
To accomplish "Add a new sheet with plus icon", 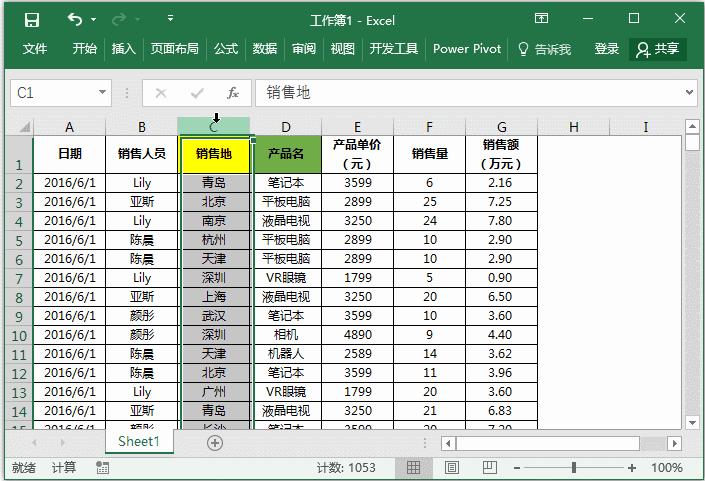I will click(x=215, y=443).
